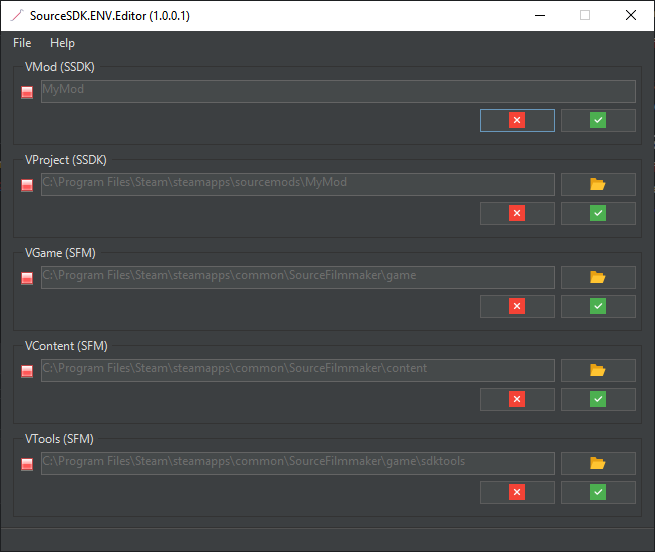This screenshot has height=552, width=655.
Task: Click red X button in VGame section
Action: (x=517, y=306)
